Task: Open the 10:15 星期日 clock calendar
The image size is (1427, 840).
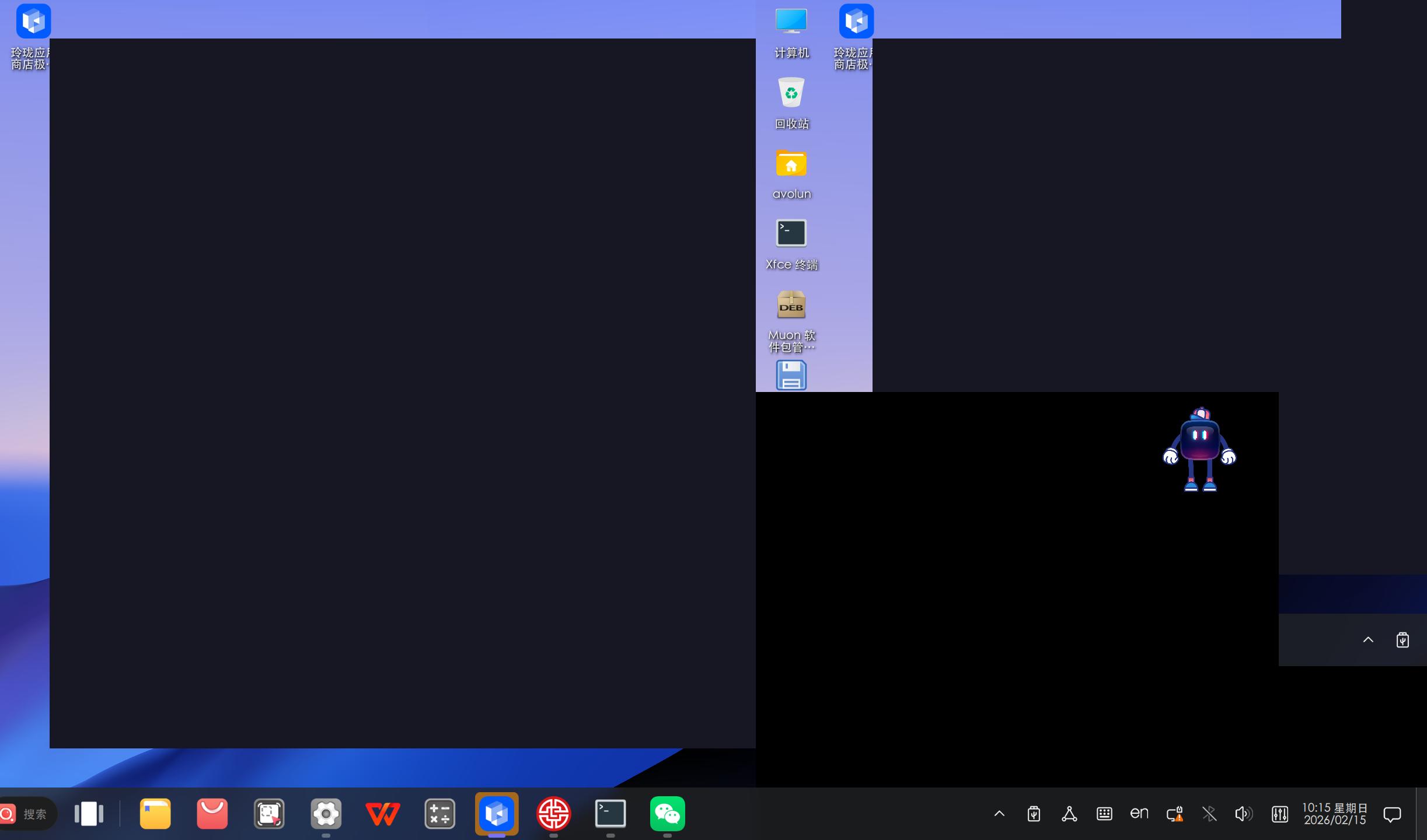Action: point(1335,814)
